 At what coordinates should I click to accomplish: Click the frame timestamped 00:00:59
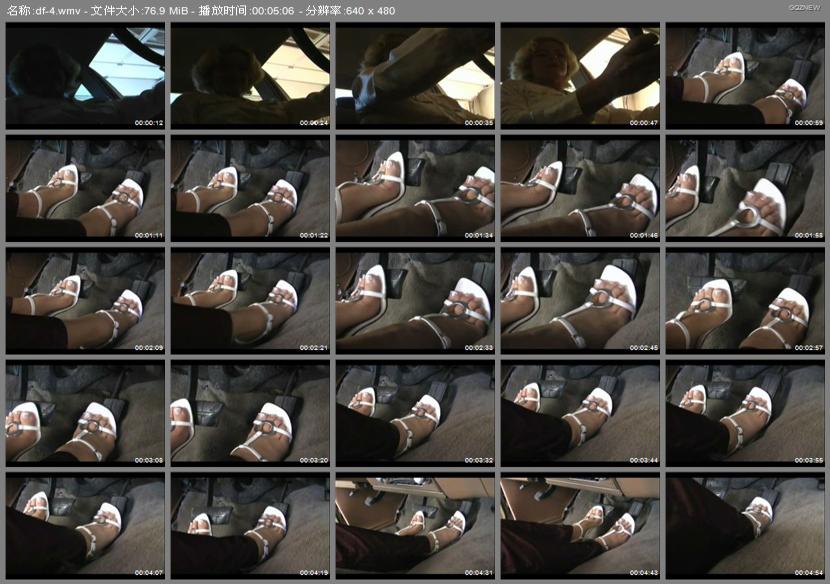745,77
